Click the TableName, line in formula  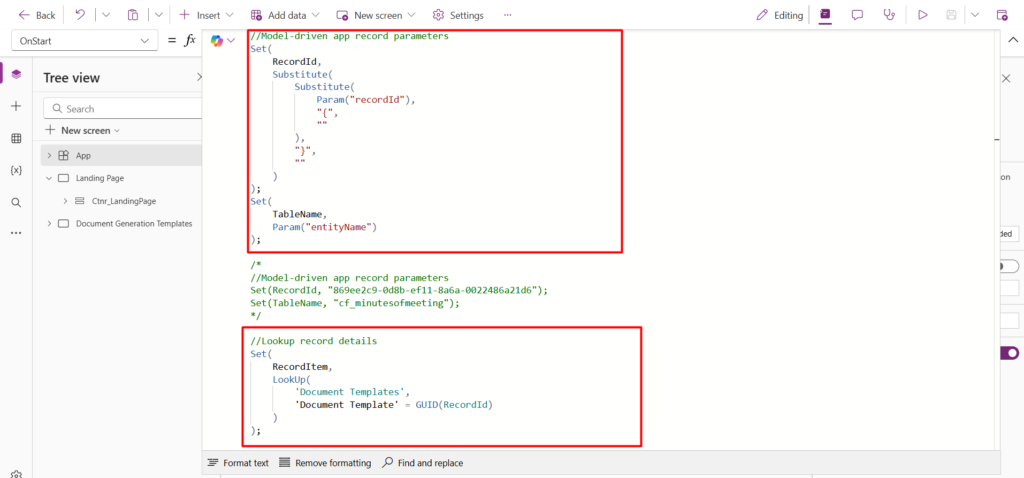click(302, 214)
